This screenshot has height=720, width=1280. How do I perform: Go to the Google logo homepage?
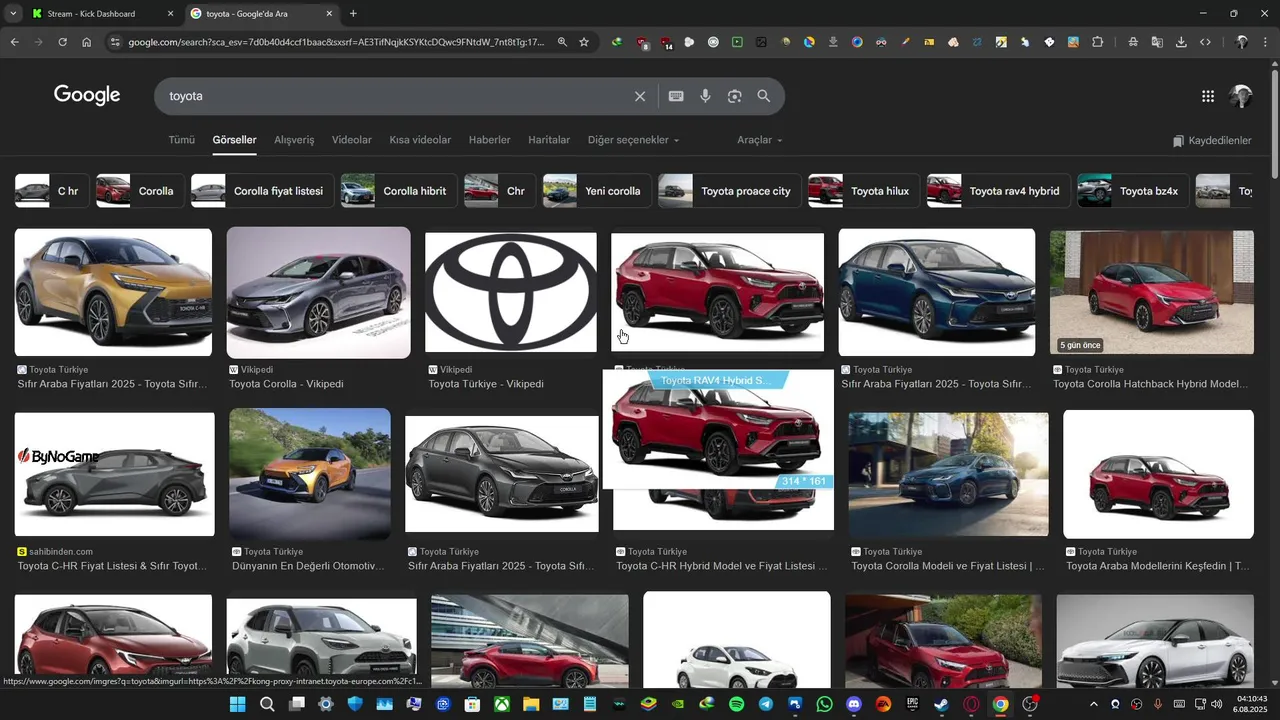click(87, 95)
